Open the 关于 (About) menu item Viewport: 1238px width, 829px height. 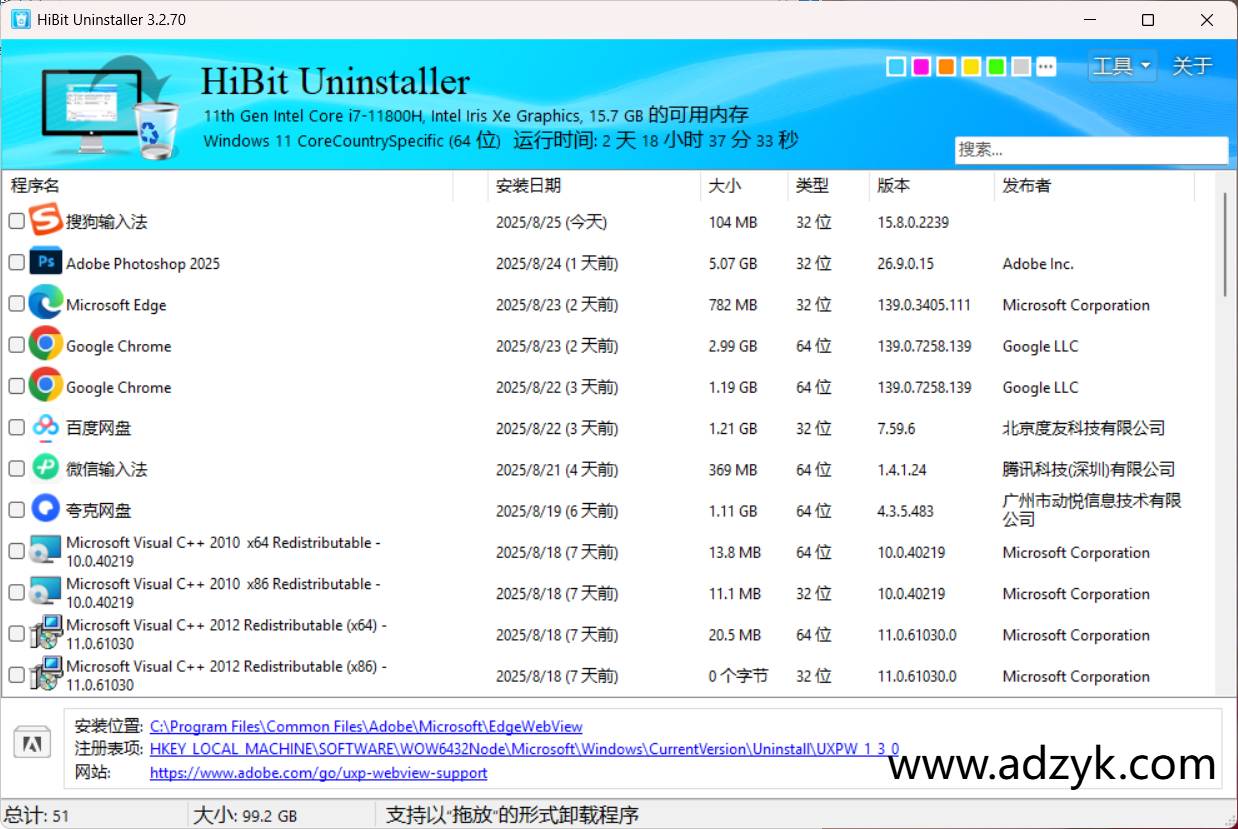1191,66
